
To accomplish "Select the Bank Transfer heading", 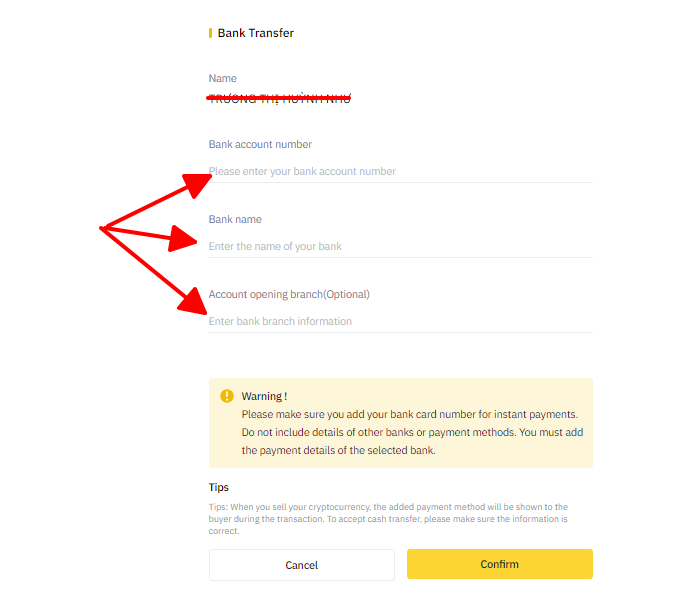I will (x=256, y=33).
